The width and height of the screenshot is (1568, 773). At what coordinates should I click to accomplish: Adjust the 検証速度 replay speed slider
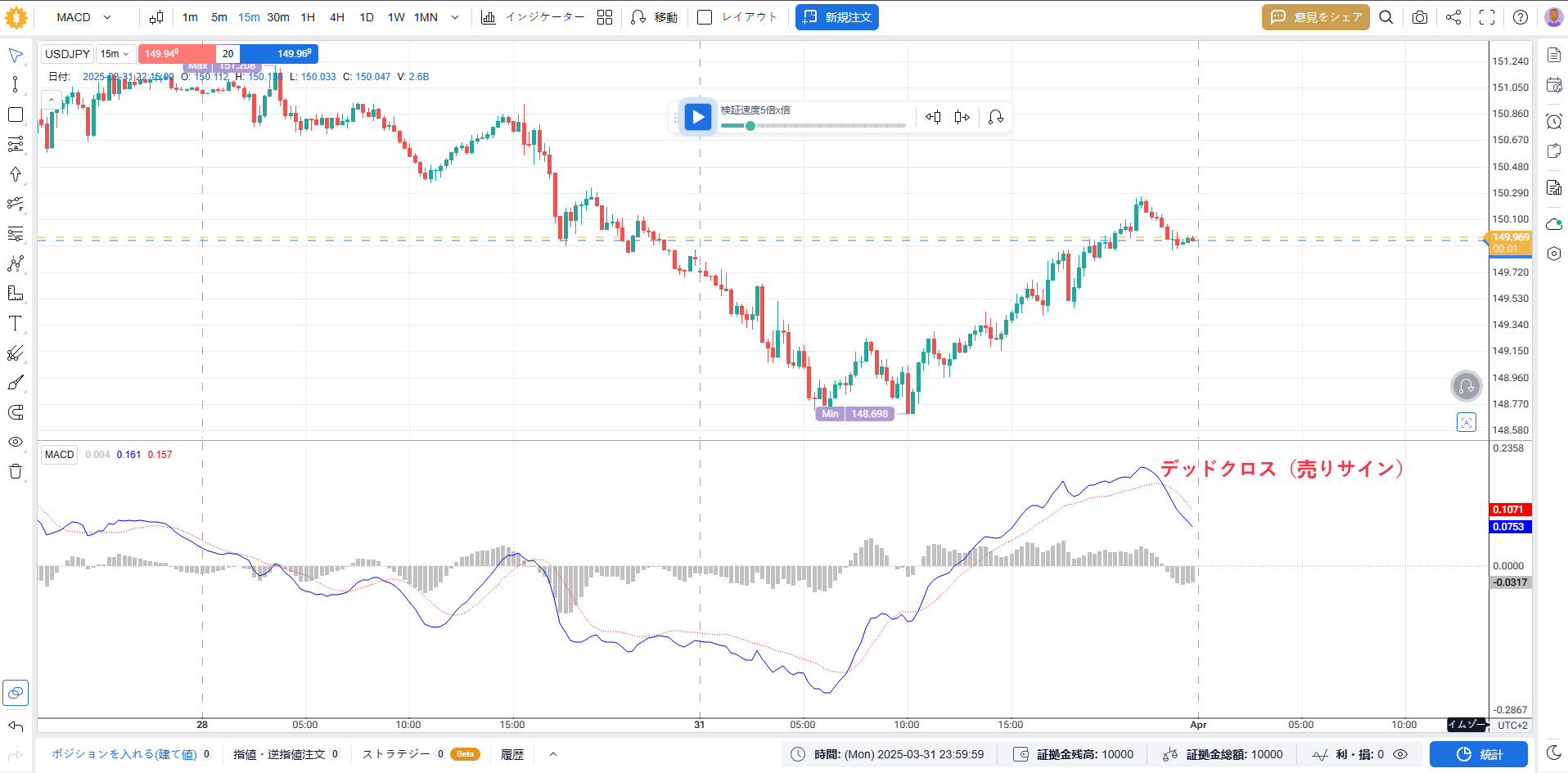(813, 126)
